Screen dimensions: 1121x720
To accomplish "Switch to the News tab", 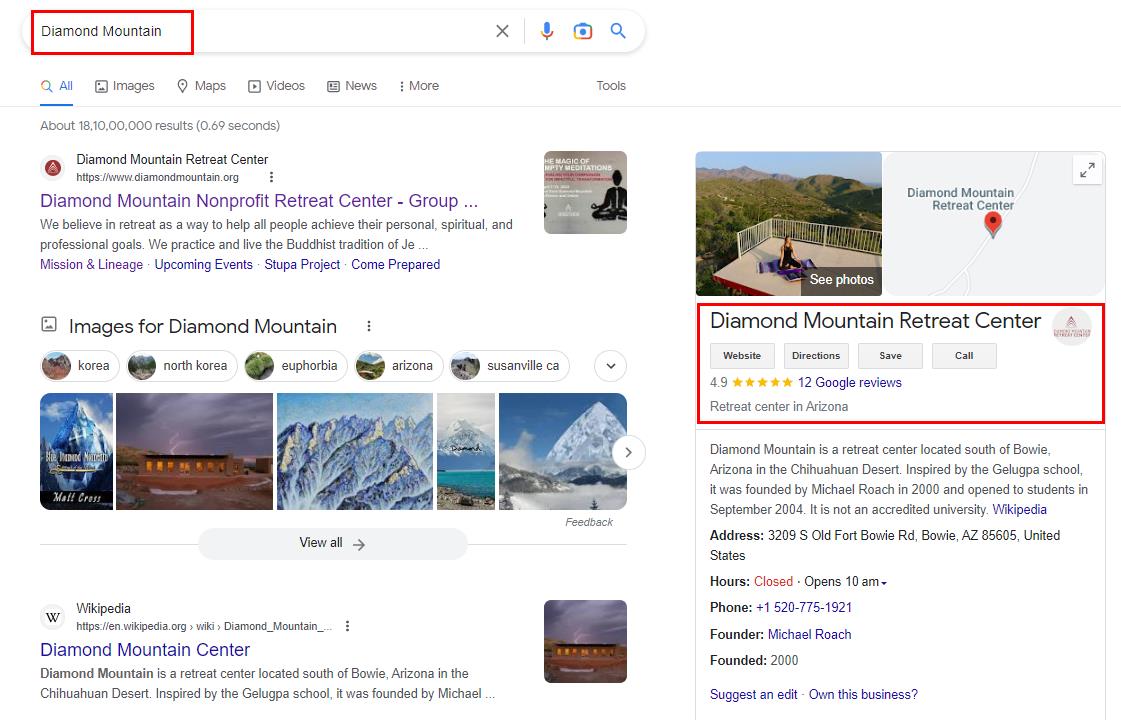I will [352, 86].
